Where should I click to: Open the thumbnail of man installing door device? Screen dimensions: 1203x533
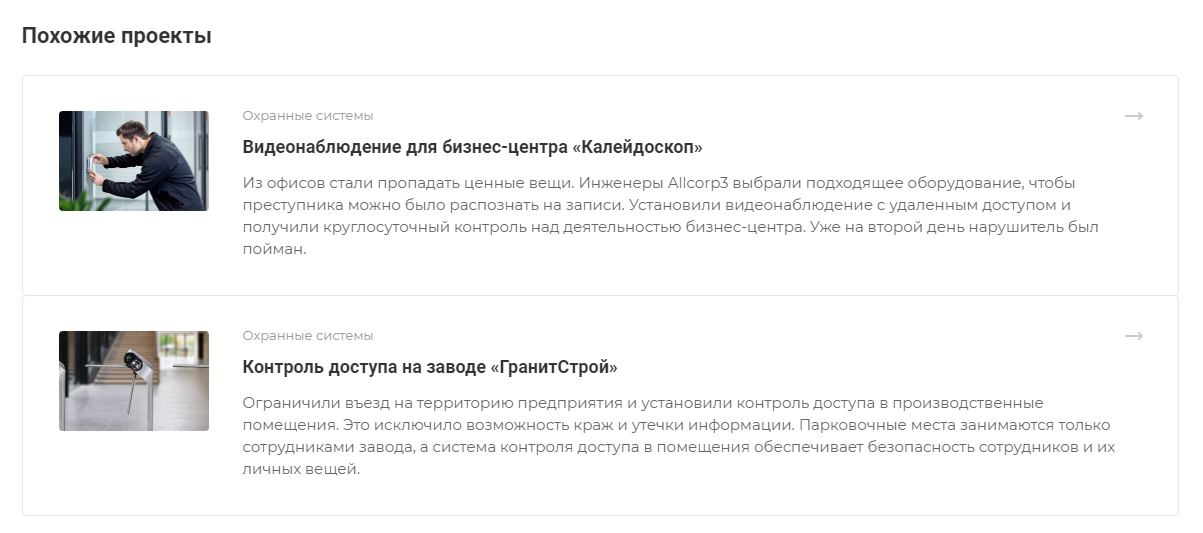point(134,161)
